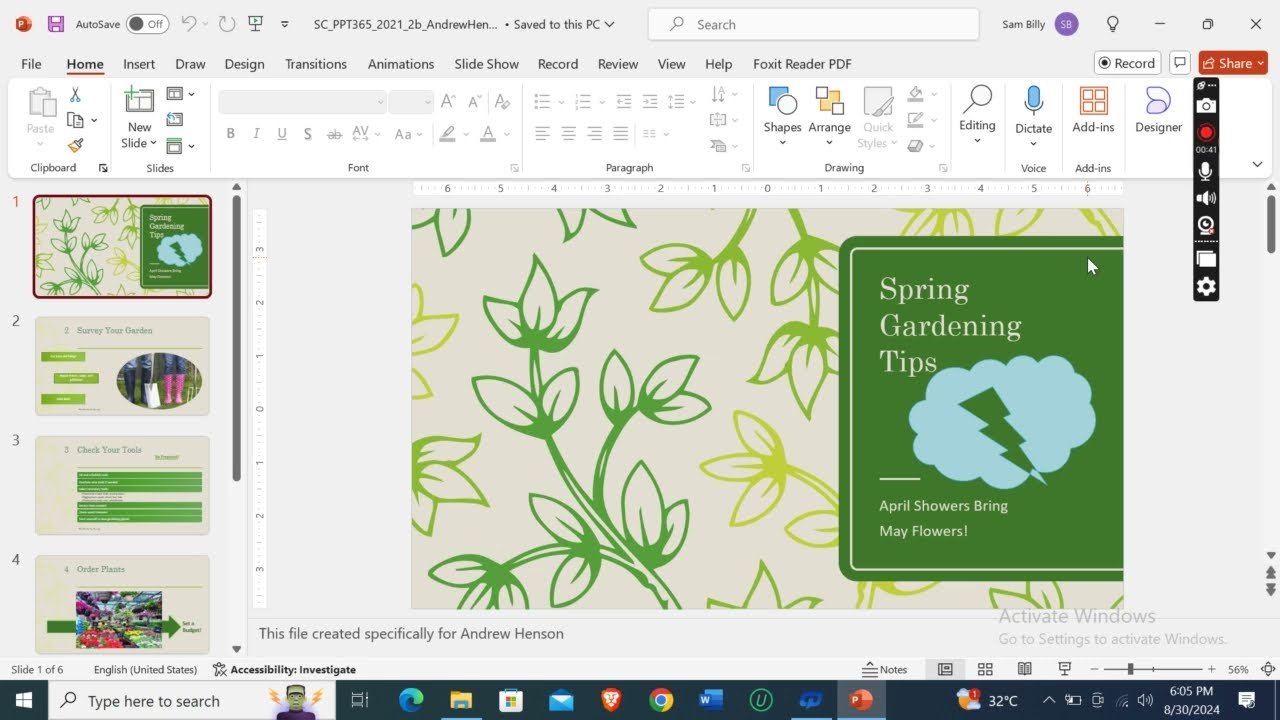1280x720 pixels.
Task: Toggle Align Left paragraph button
Action: (542, 134)
